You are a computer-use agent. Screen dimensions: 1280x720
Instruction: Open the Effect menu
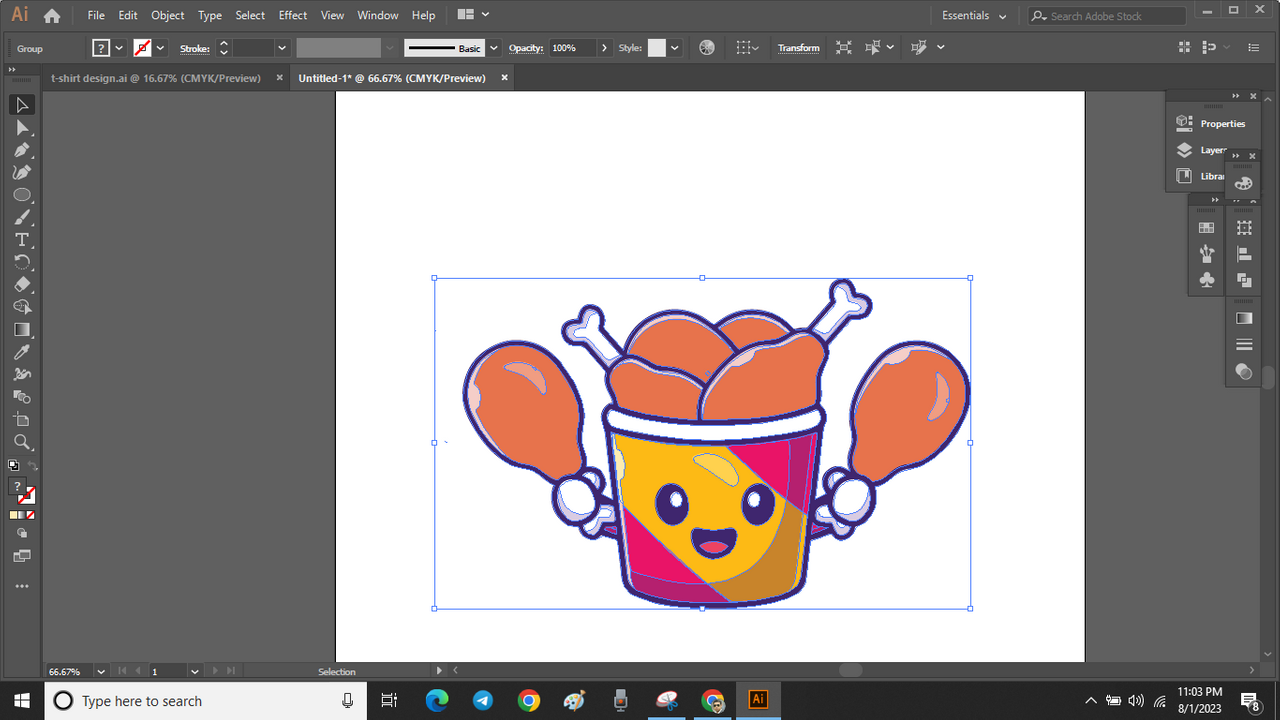click(x=292, y=16)
